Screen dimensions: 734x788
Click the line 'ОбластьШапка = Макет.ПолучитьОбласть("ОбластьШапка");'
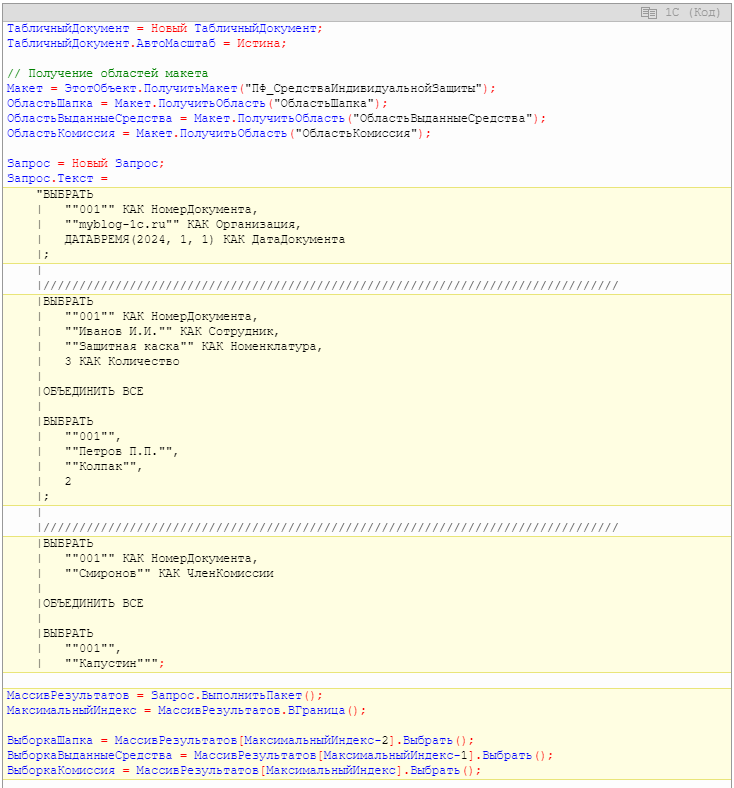point(197,104)
